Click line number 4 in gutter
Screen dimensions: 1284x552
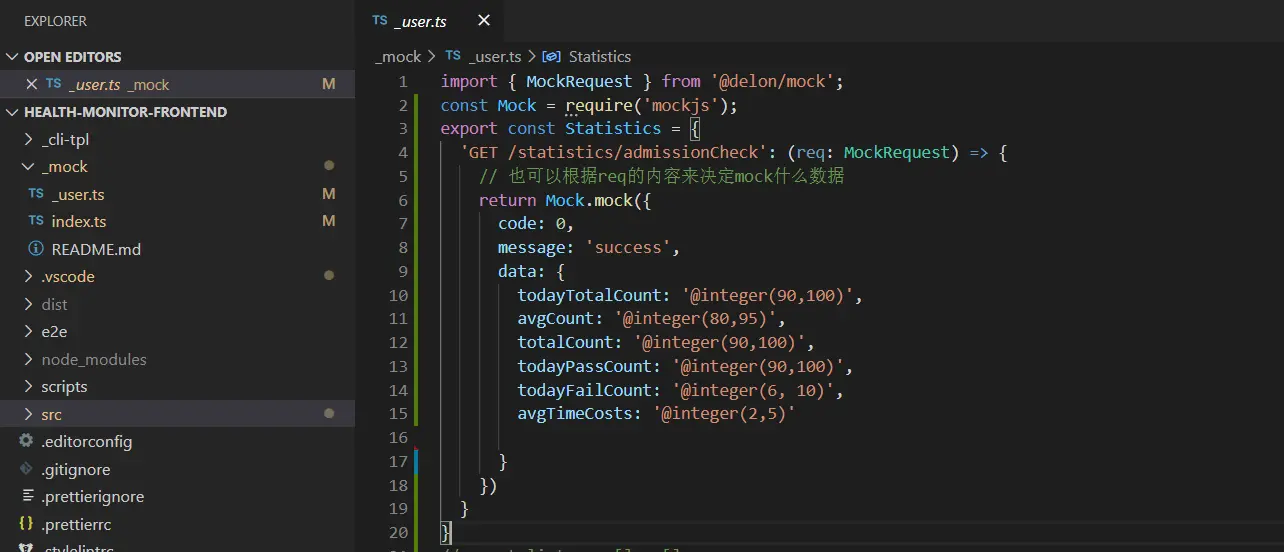pyautogui.click(x=403, y=153)
